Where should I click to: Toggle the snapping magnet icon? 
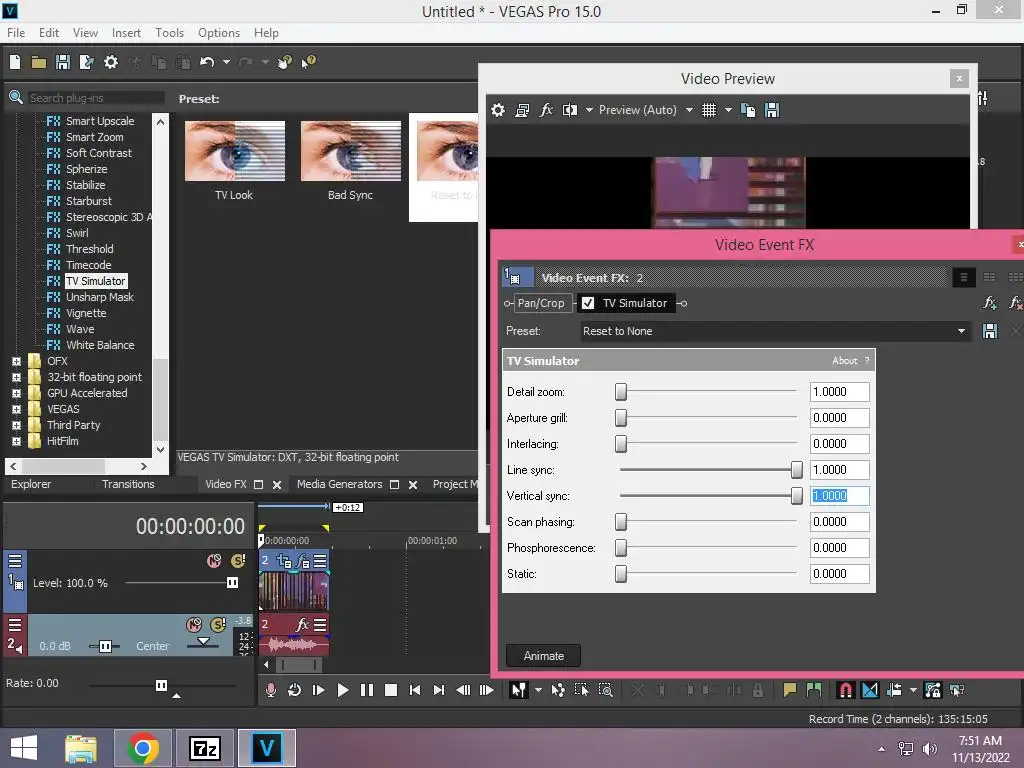coord(845,690)
